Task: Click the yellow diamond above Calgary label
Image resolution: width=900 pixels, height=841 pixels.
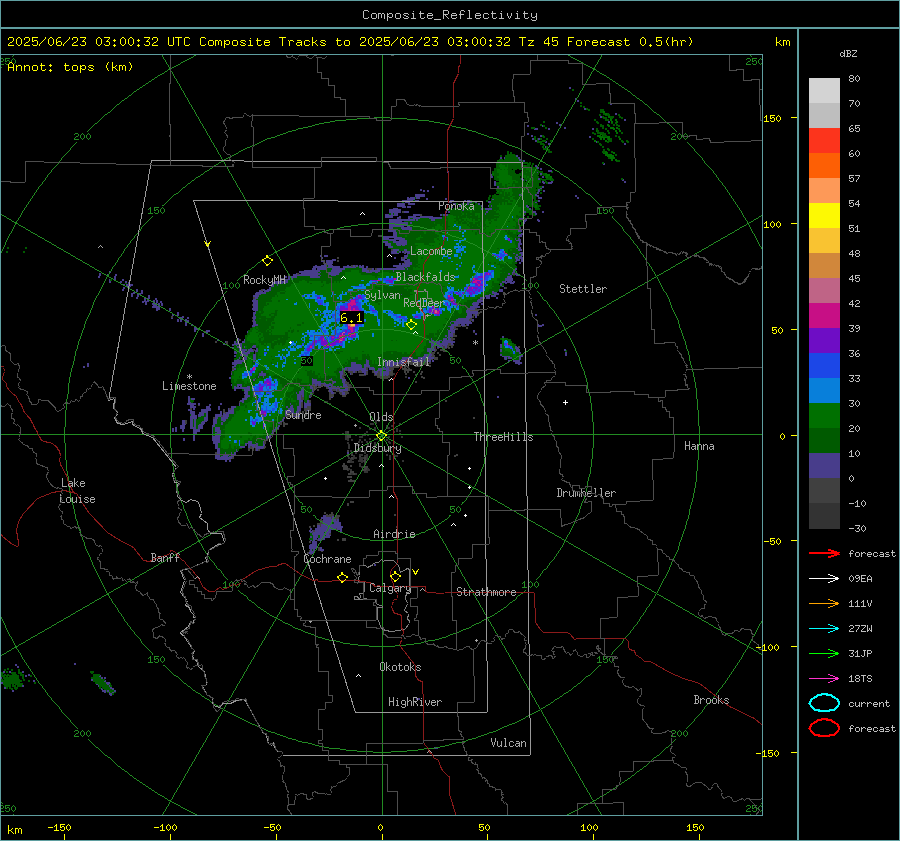Action: coord(395,576)
